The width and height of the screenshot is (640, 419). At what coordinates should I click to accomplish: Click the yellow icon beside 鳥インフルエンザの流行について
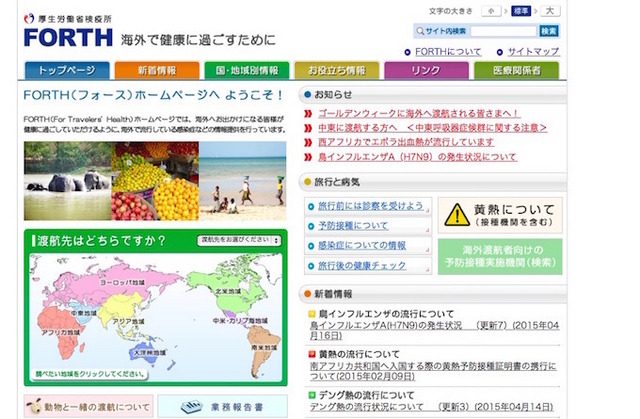point(312,314)
